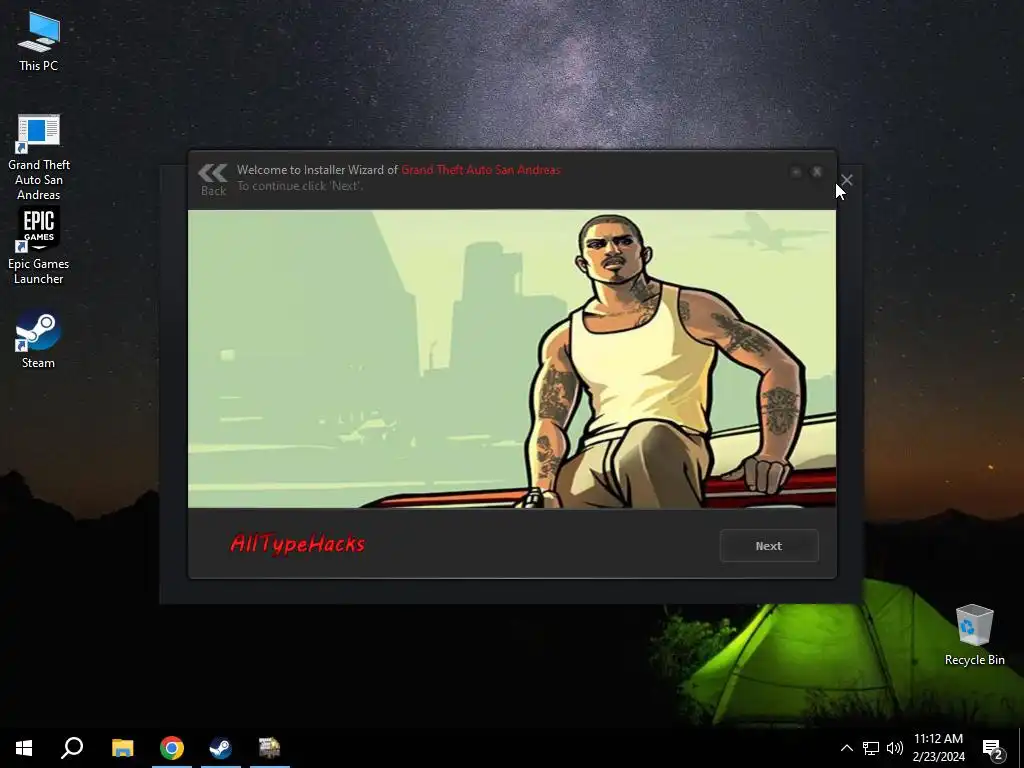Select the Recycle Bin desktop icon
The height and width of the screenshot is (768, 1024).
[974, 635]
